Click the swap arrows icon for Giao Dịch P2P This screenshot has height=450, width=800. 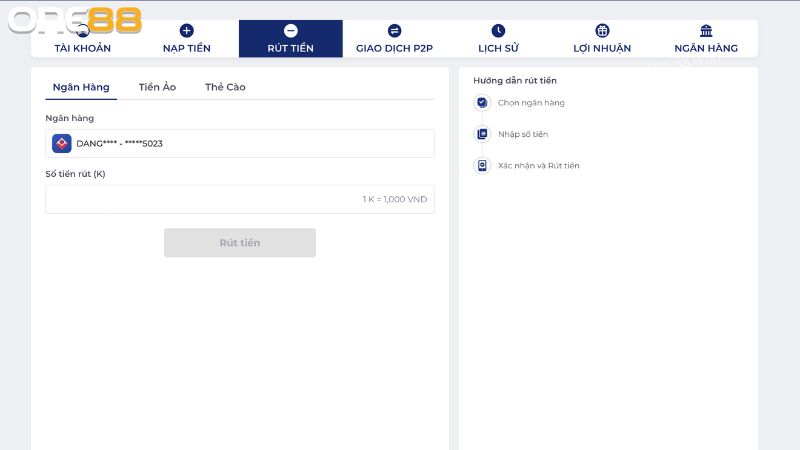394,31
